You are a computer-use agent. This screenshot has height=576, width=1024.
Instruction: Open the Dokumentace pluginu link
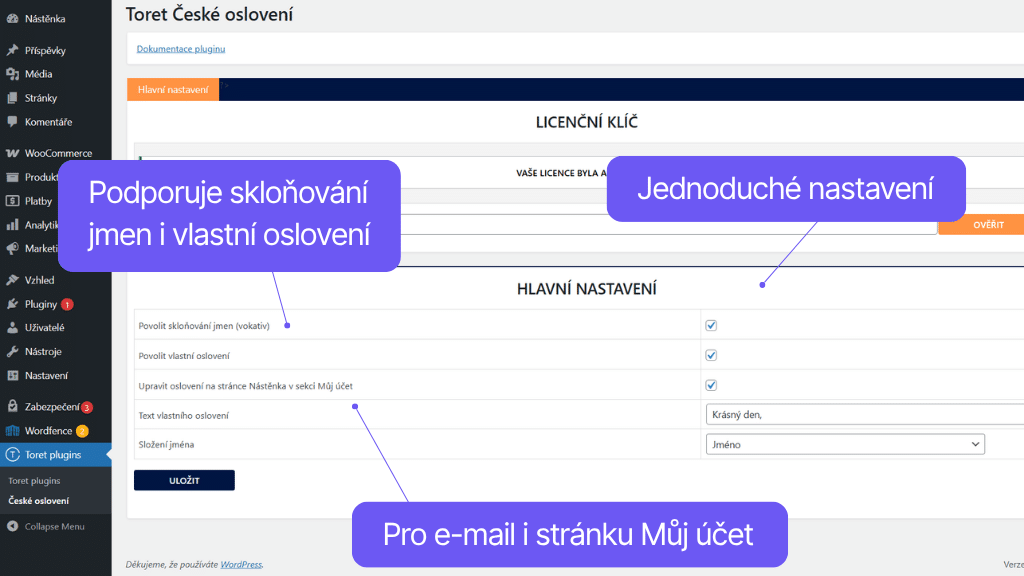pyautogui.click(x=181, y=48)
